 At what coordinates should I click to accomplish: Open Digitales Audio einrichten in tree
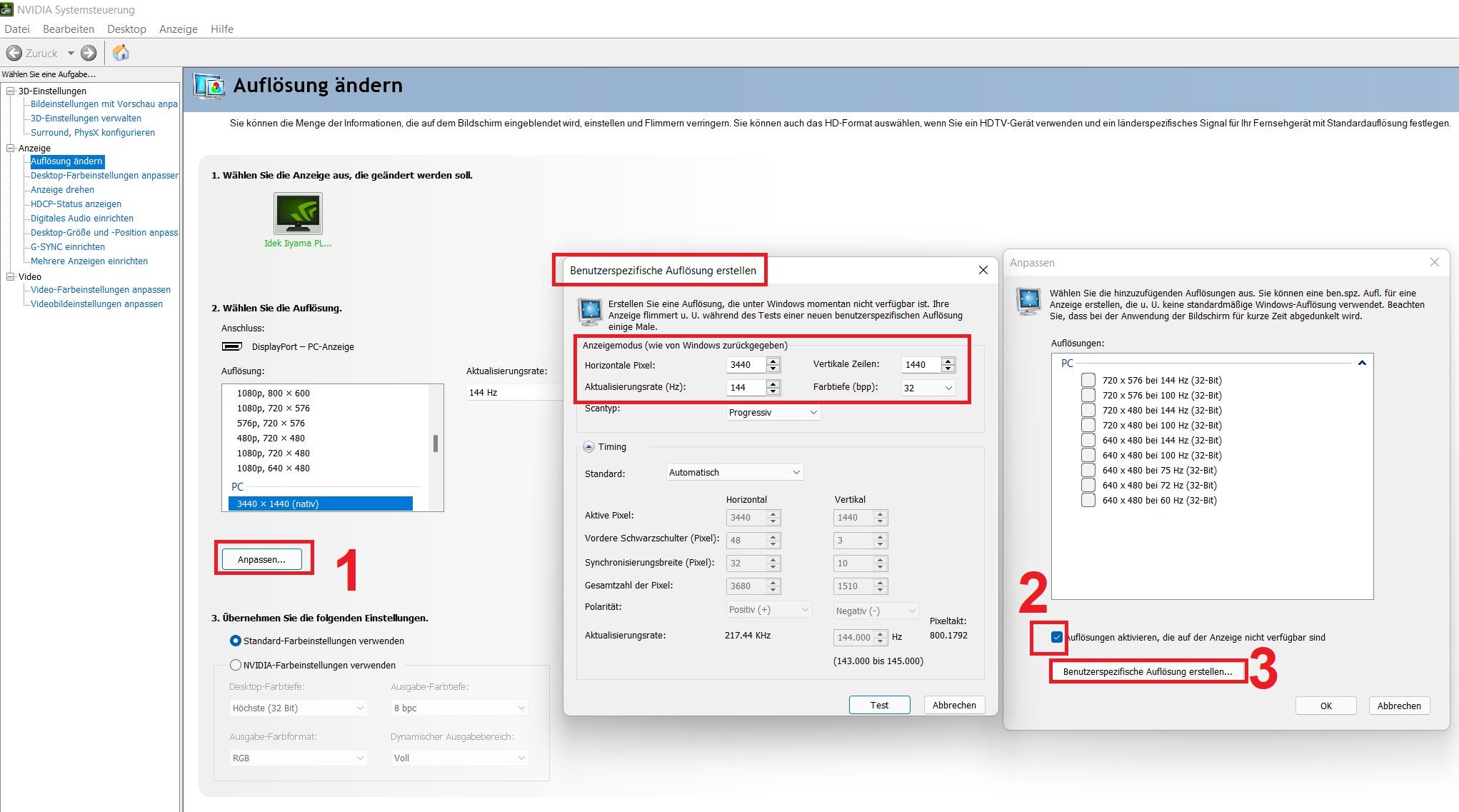(x=82, y=219)
